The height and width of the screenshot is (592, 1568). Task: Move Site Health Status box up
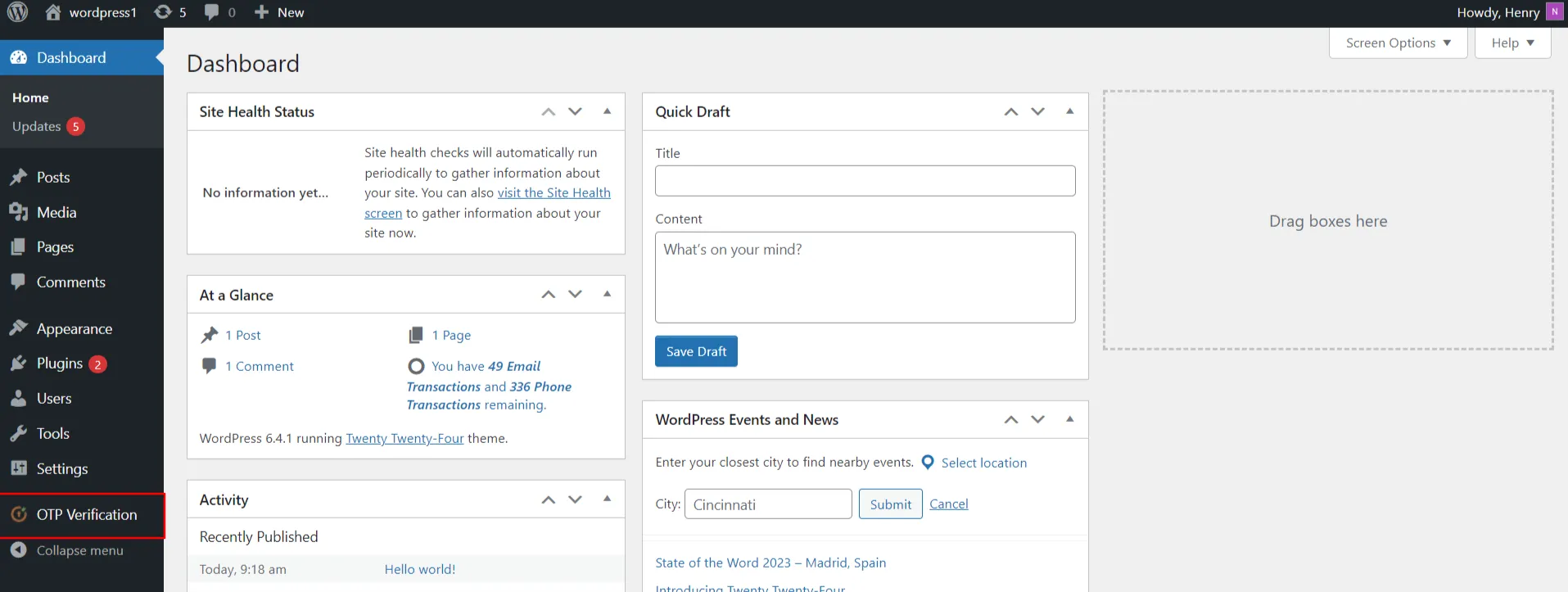[549, 111]
